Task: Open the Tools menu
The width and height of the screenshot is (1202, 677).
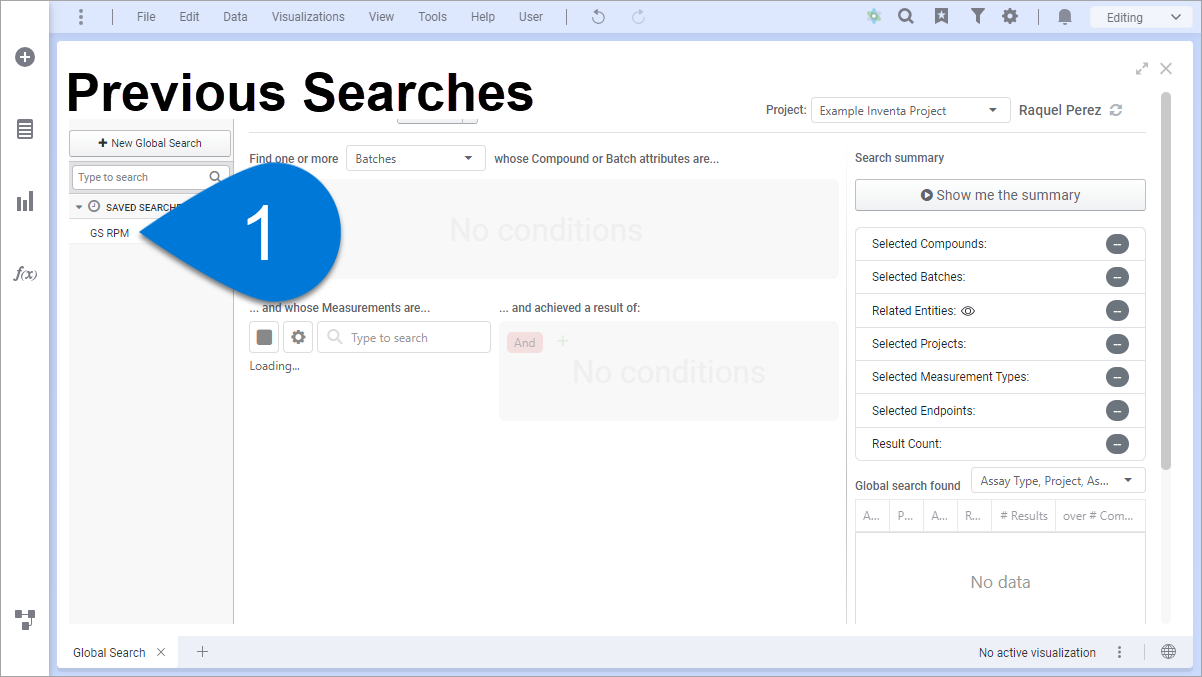Action: tap(433, 17)
